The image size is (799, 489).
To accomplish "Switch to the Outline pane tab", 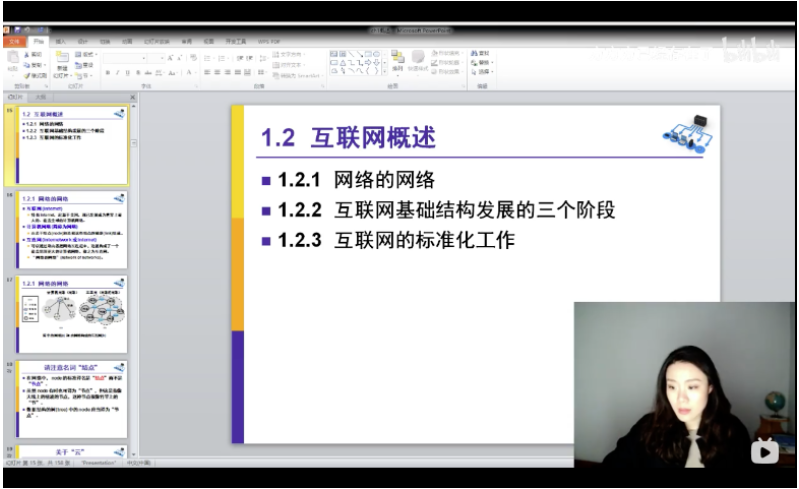I will pyautogui.click(x=41, y=97).
